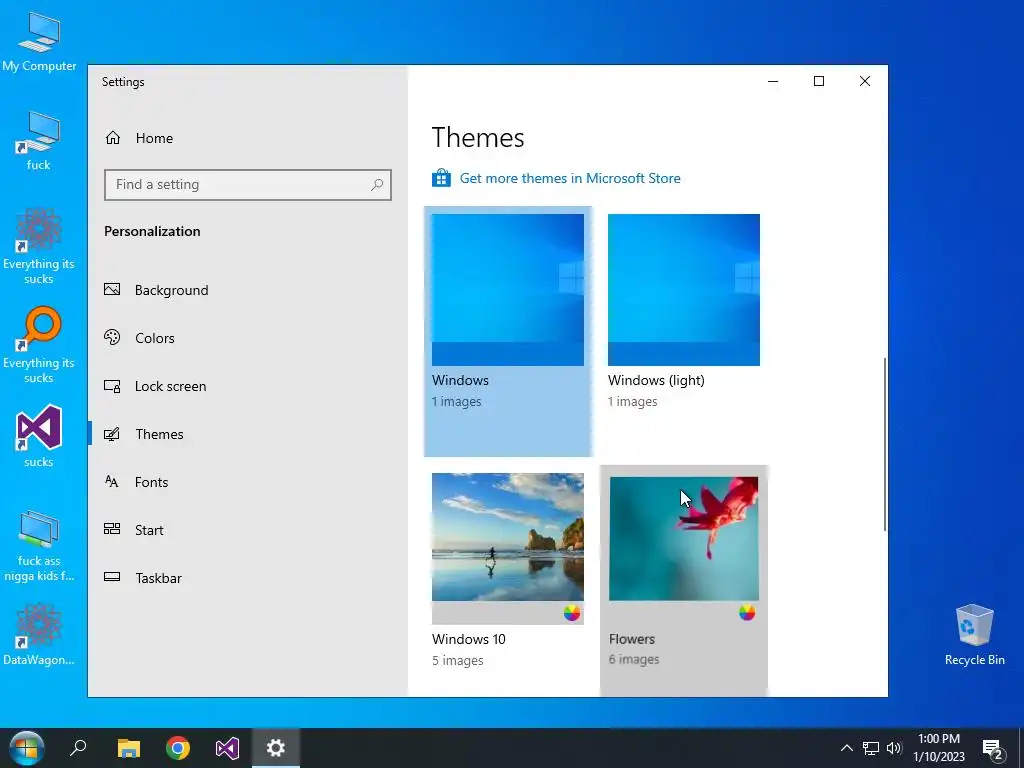Viewport: 1024px width, 768px height.
Task: Select the orange magnifier Everything desktop shortcut
Action: click(x=39, y=345)
